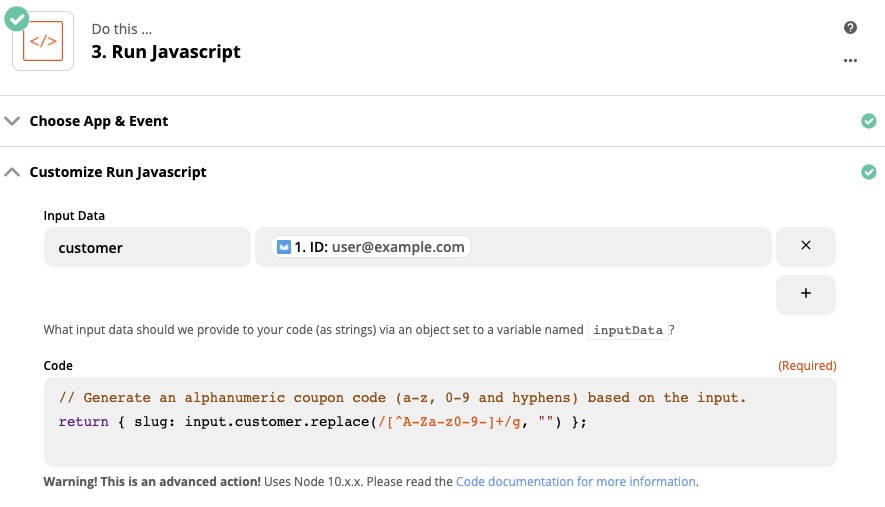This screenshot has width=885, height=507.
Task: Open the Code documentation link
Action: pyautogui.click(x=575, y=482)
